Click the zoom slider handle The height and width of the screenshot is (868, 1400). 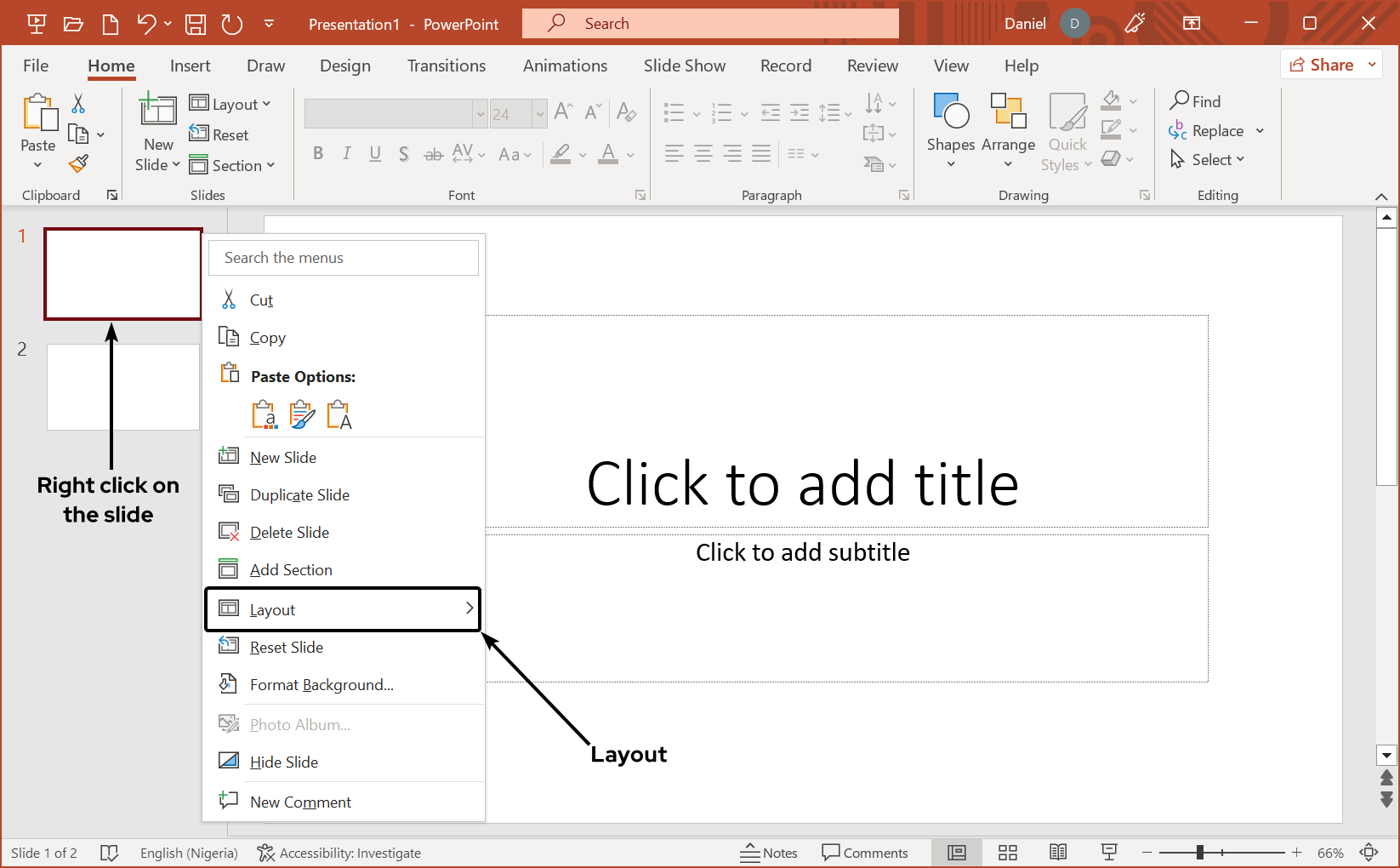1198,852
